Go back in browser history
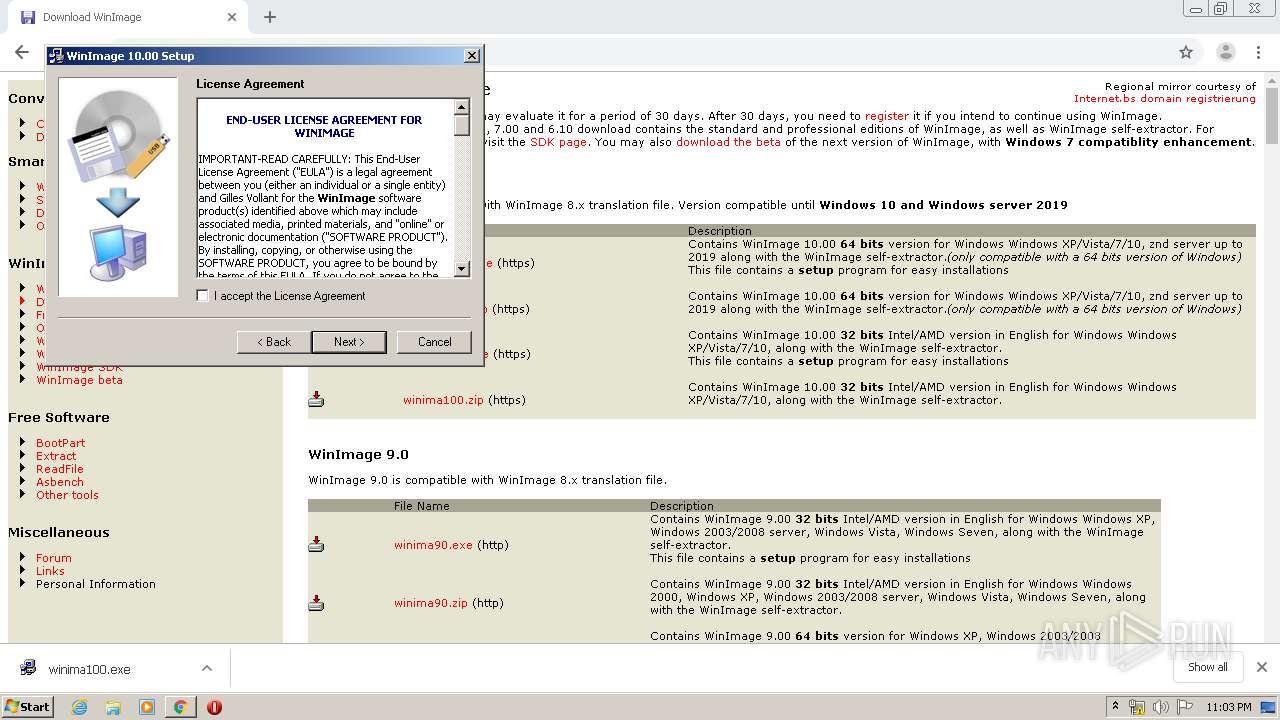Viewport: 1280px width, 720px height. click(22, 52)
